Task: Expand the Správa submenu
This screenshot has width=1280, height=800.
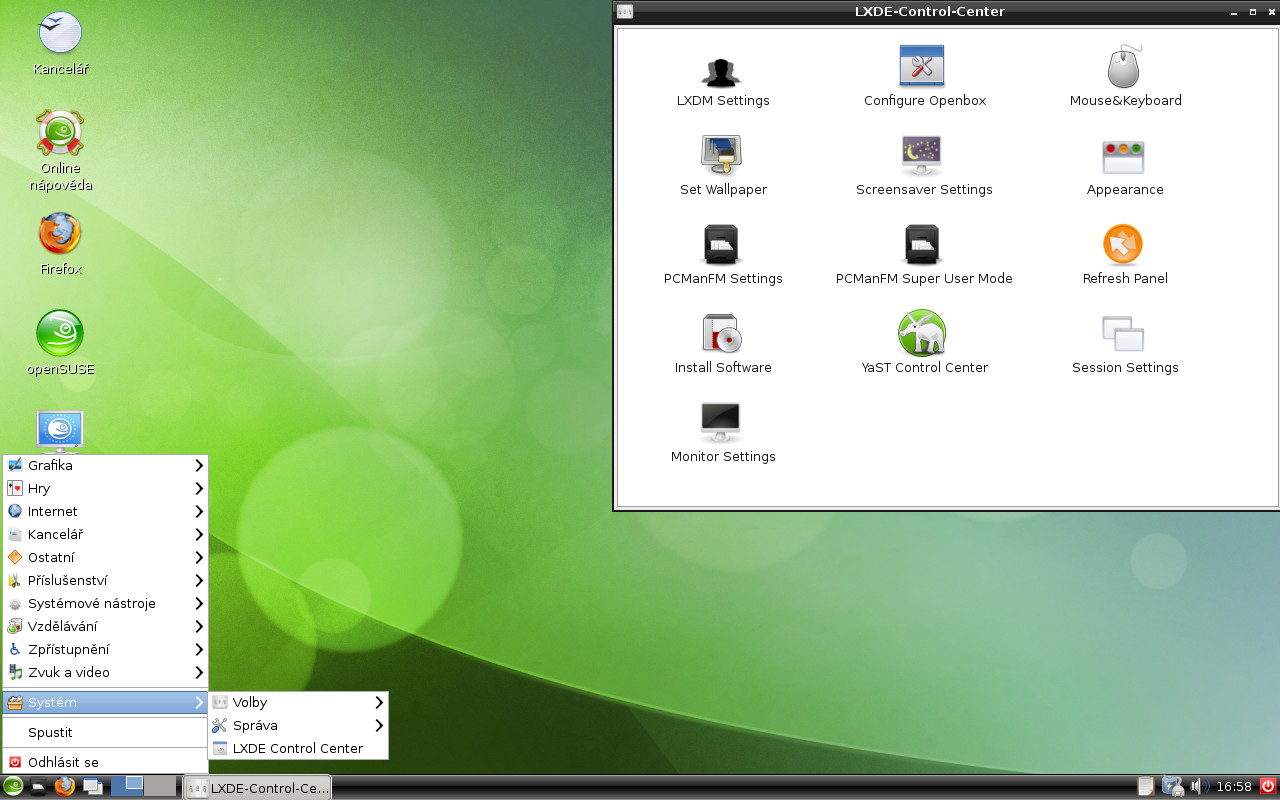Action: pos(298,726)
